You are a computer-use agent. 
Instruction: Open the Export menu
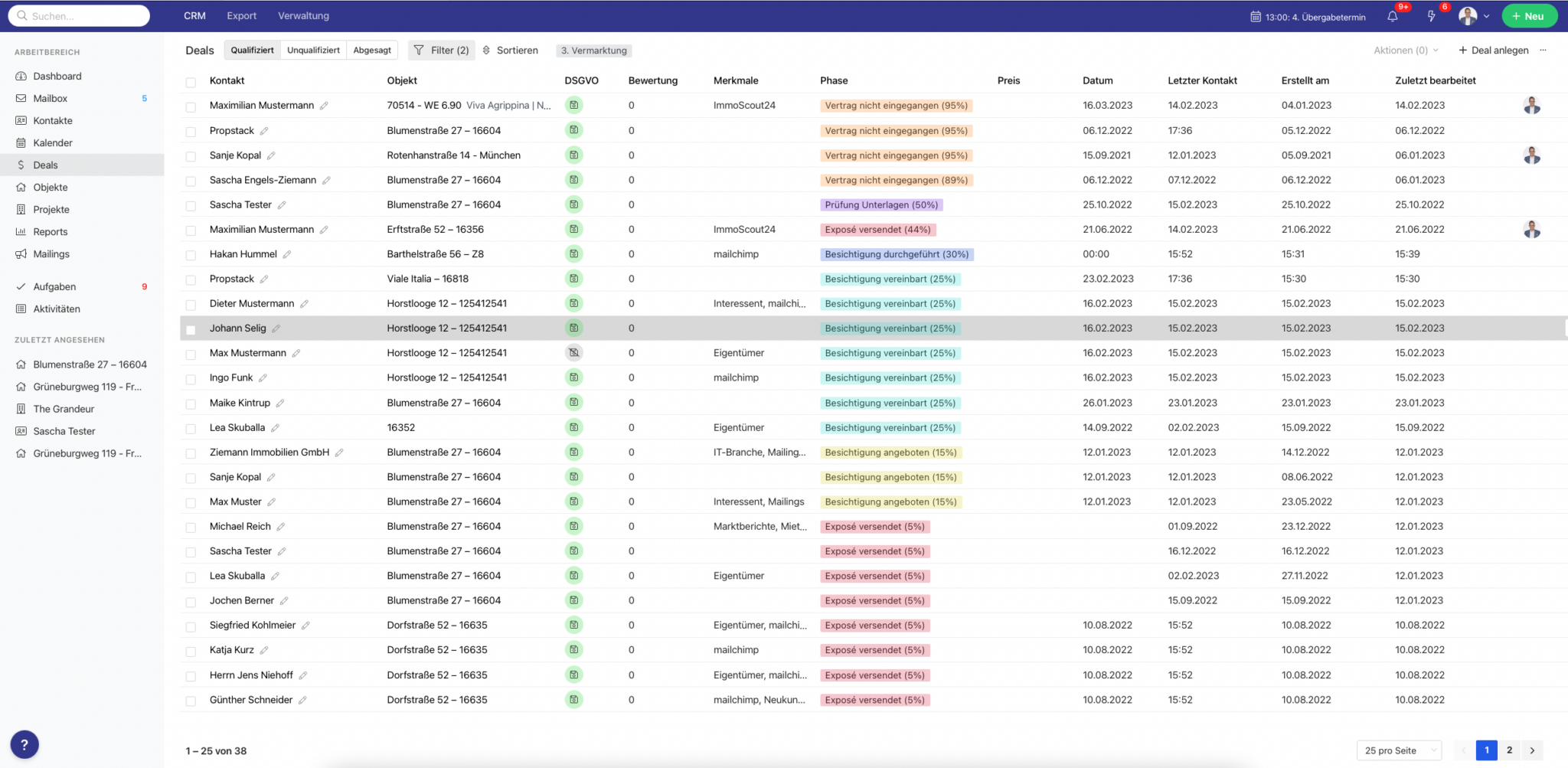241,16
